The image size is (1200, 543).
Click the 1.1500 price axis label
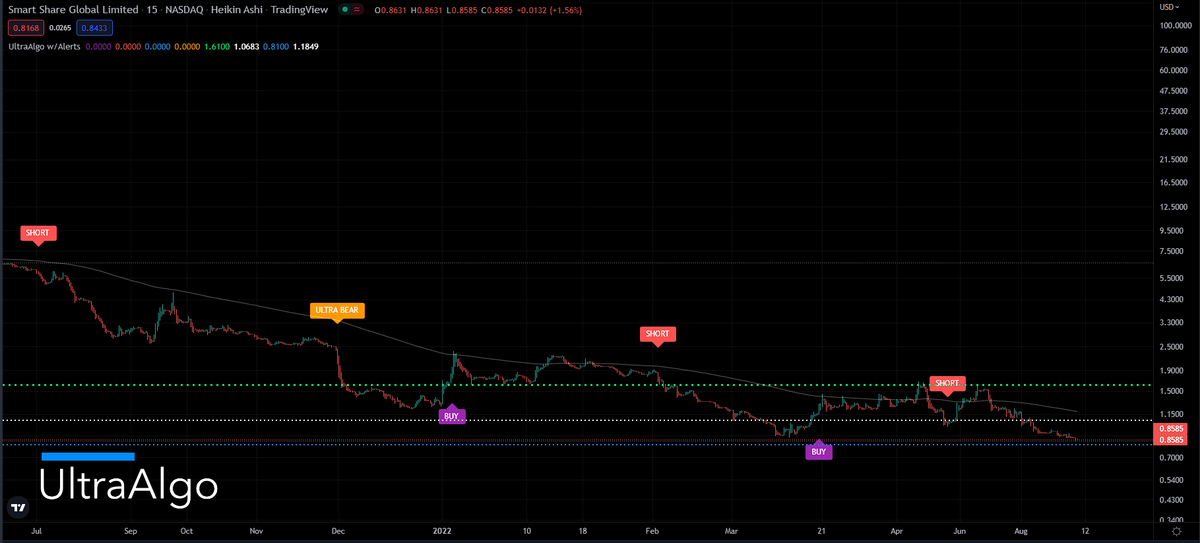(1172, 413)
